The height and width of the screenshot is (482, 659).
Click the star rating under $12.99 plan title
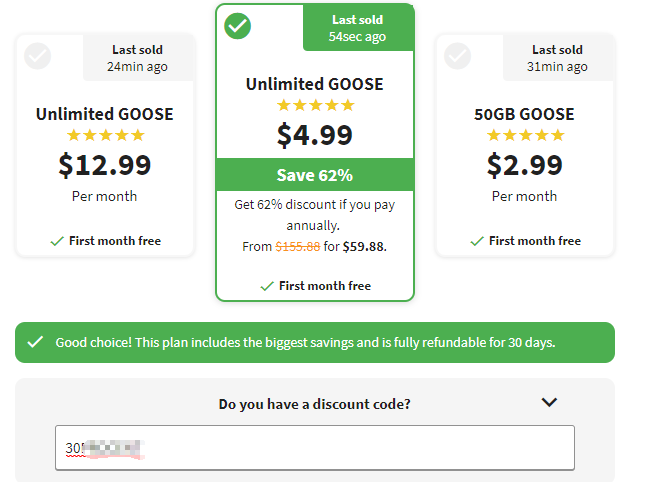pos(105,135)
